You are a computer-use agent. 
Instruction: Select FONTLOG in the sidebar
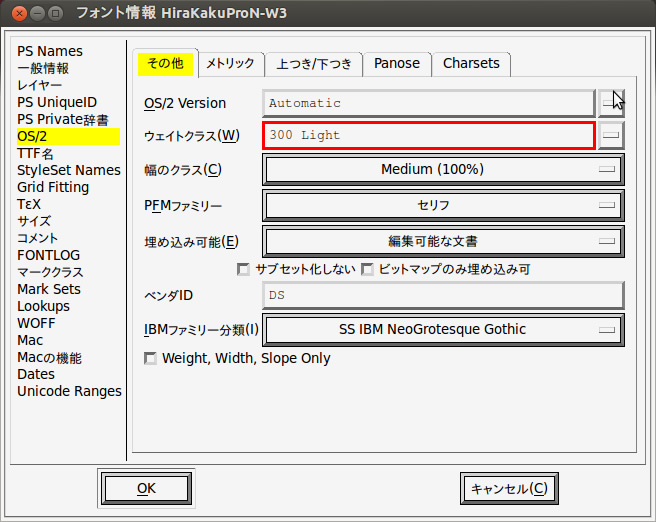(x=49, y=255)
